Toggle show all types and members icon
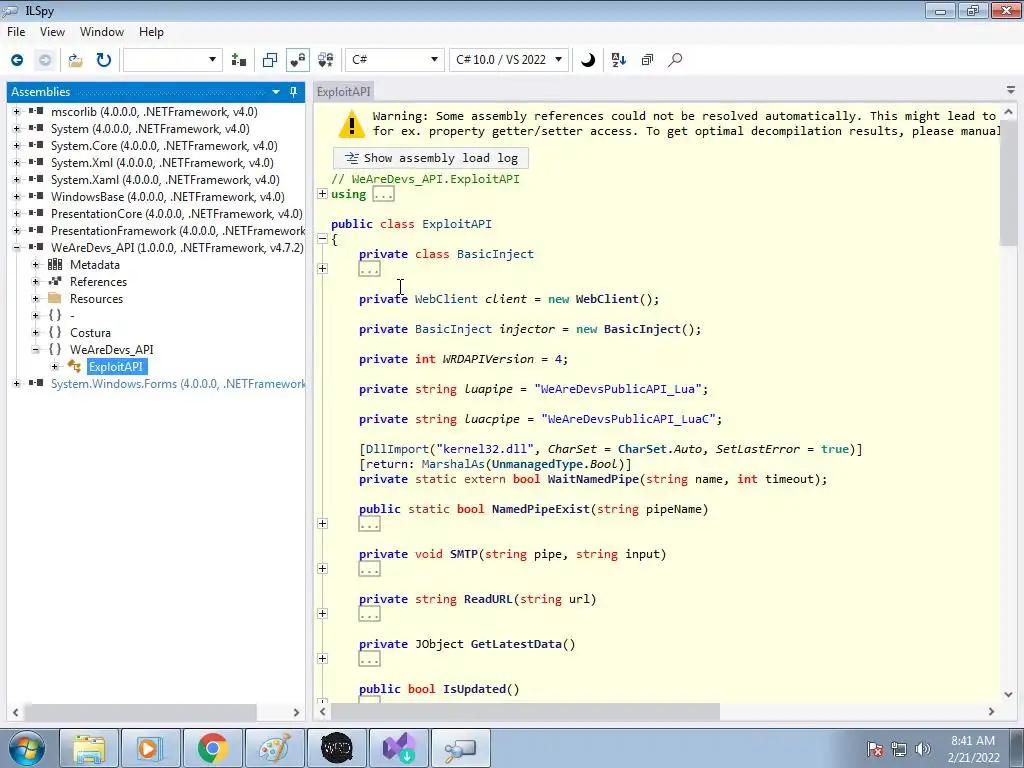The width and height of the screenshot is (1024, 768). [x=326, y=60]
